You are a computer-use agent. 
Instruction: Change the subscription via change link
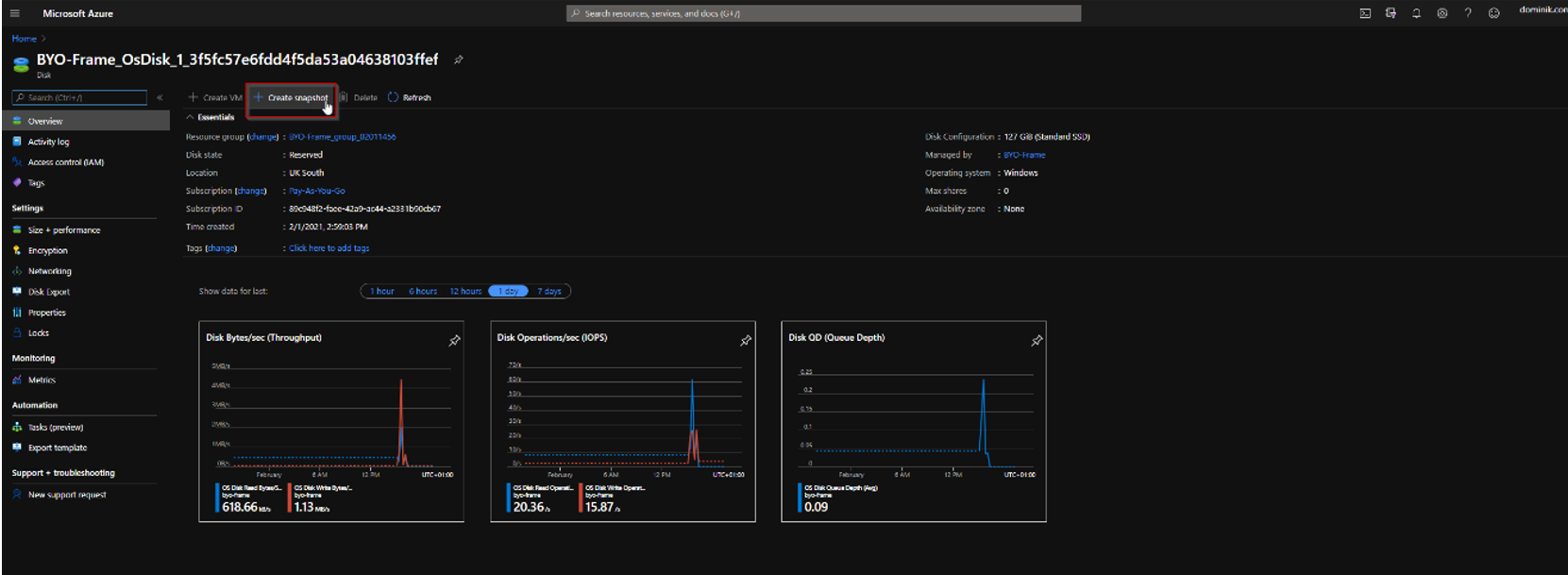click(x=250, y=191)
